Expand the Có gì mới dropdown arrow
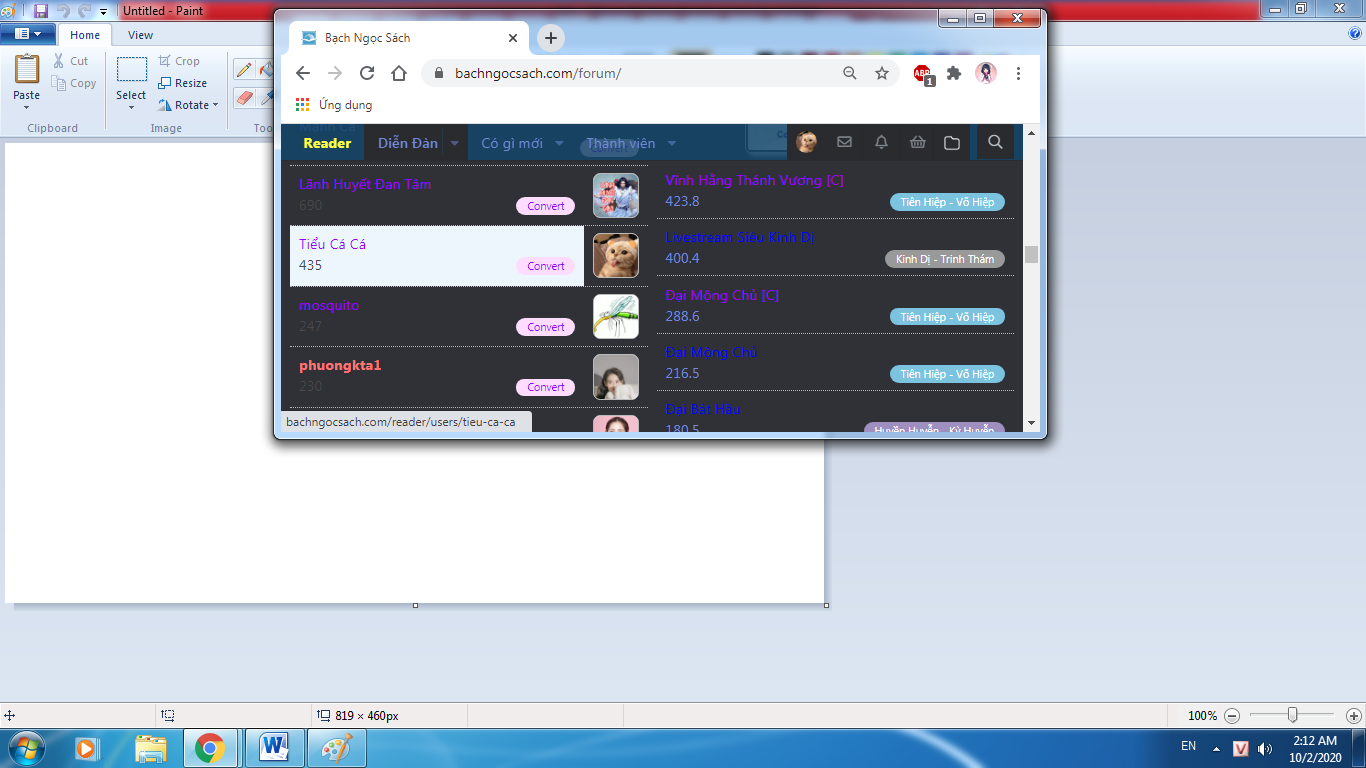 pos(559,143)
